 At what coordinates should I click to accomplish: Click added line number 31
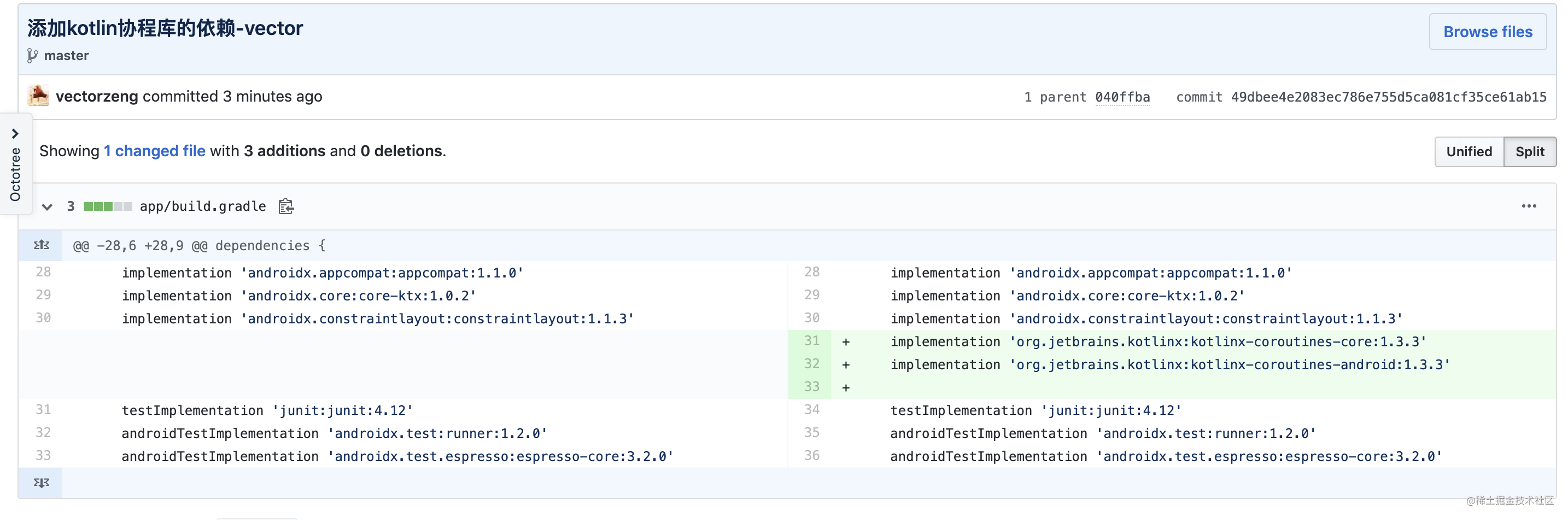coord(811,341)
